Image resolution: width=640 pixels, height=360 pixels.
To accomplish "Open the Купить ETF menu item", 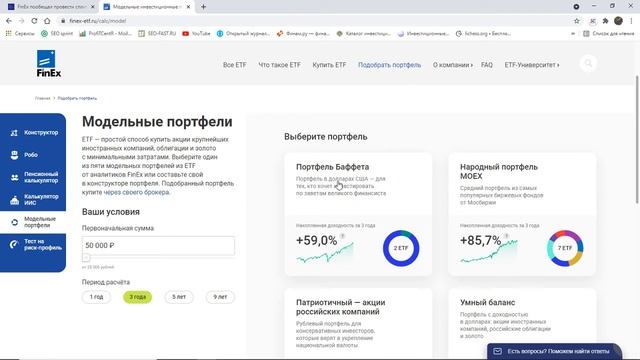I will tap(329, 65).
